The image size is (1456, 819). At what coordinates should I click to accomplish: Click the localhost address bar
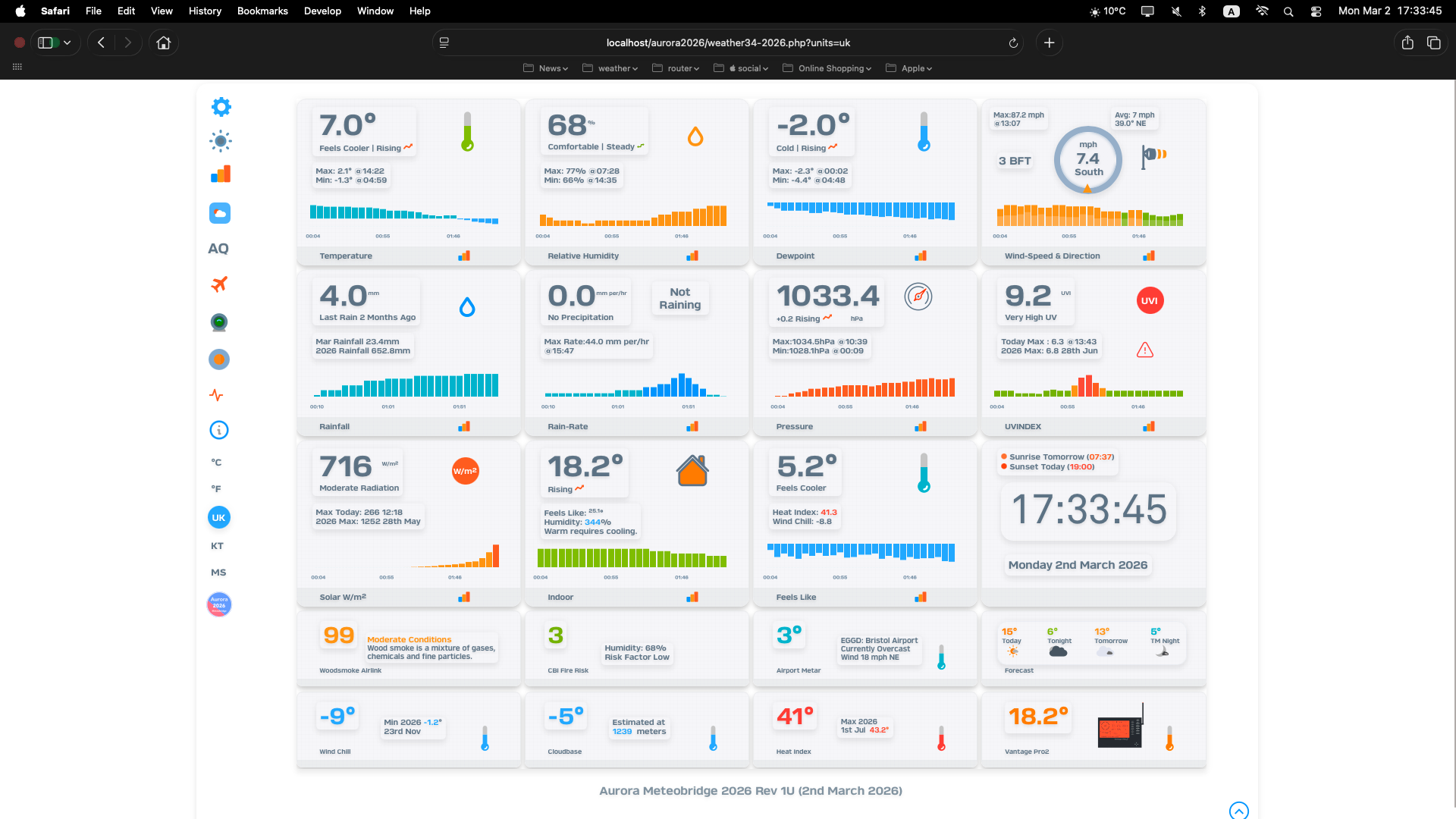pos(727,43)
